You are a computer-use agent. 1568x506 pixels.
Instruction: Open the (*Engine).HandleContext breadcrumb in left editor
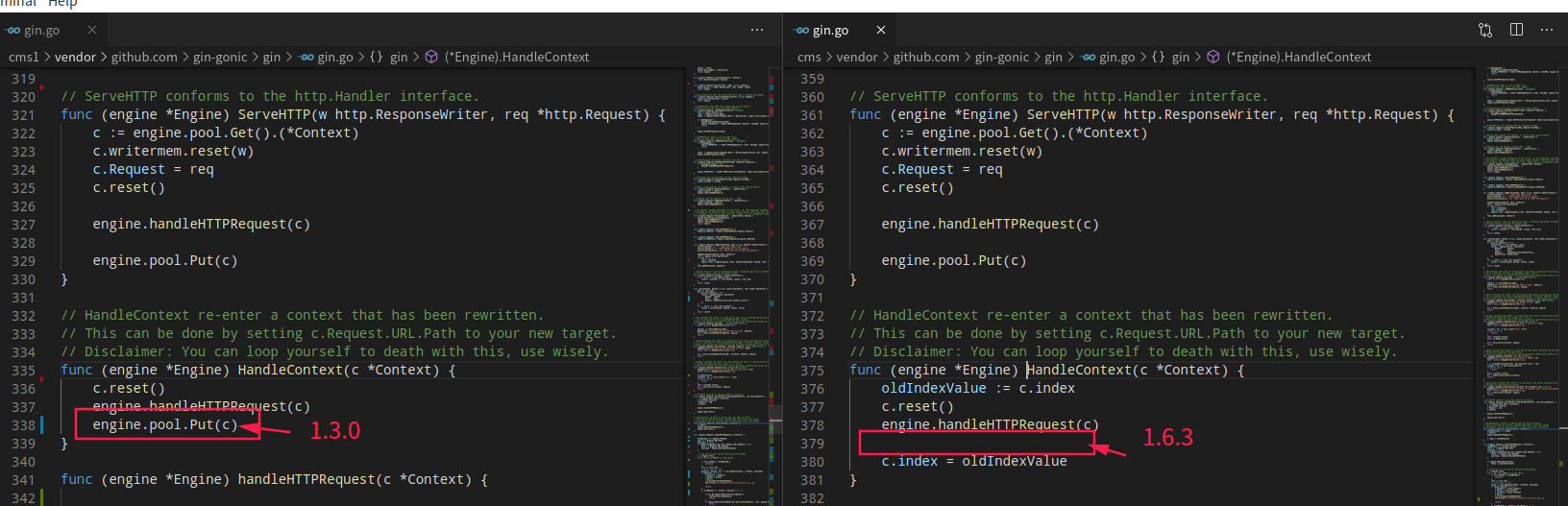pos(517,57)
